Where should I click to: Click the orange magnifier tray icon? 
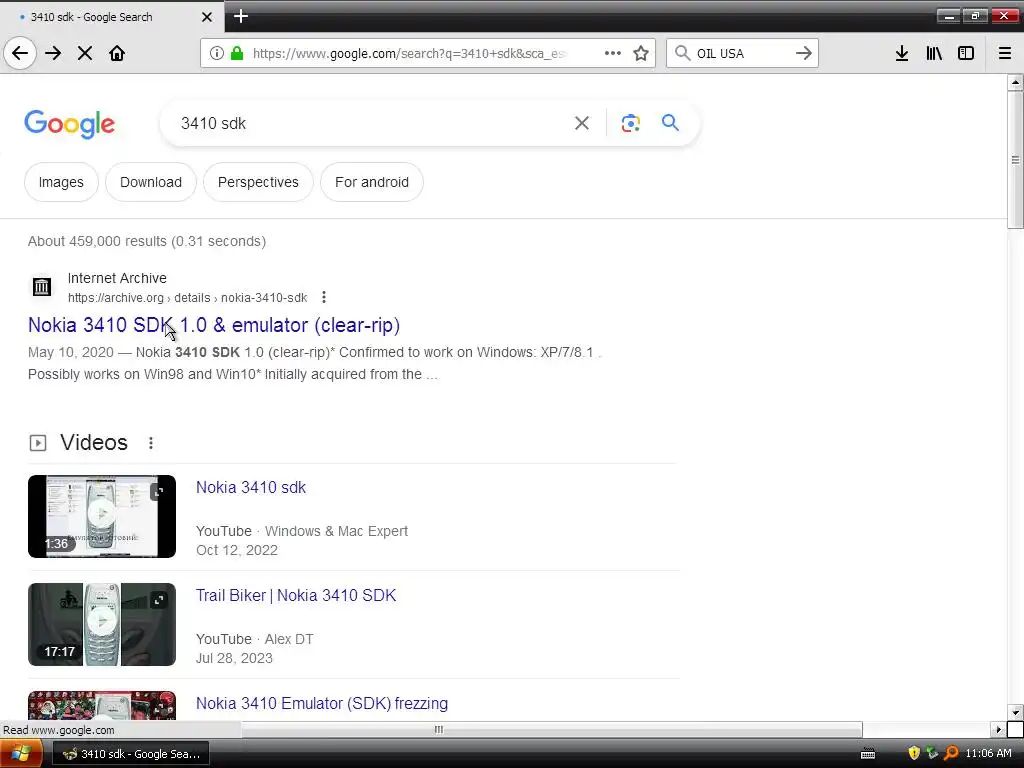pyautogui.click(x=951, y=753)
